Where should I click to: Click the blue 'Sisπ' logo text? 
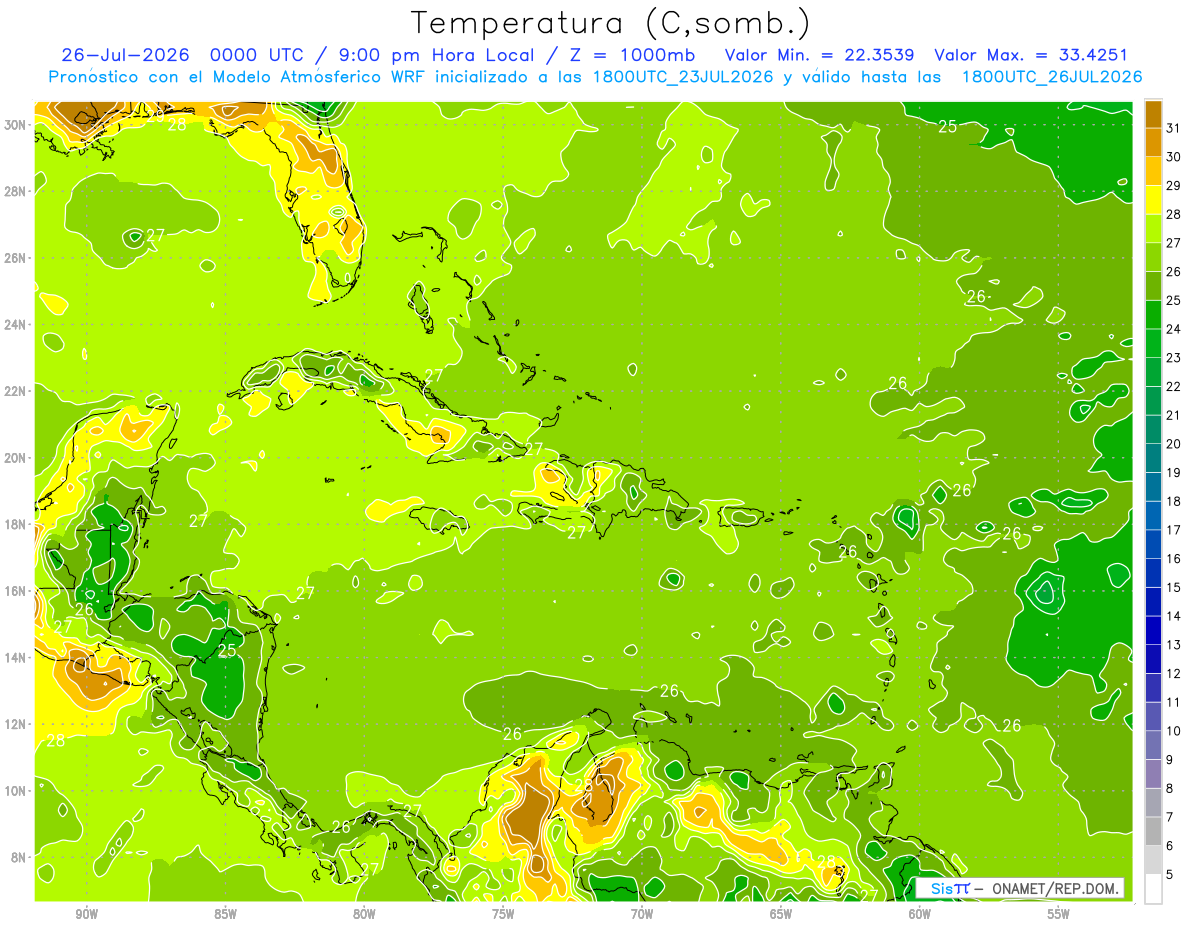click(950, 888)
